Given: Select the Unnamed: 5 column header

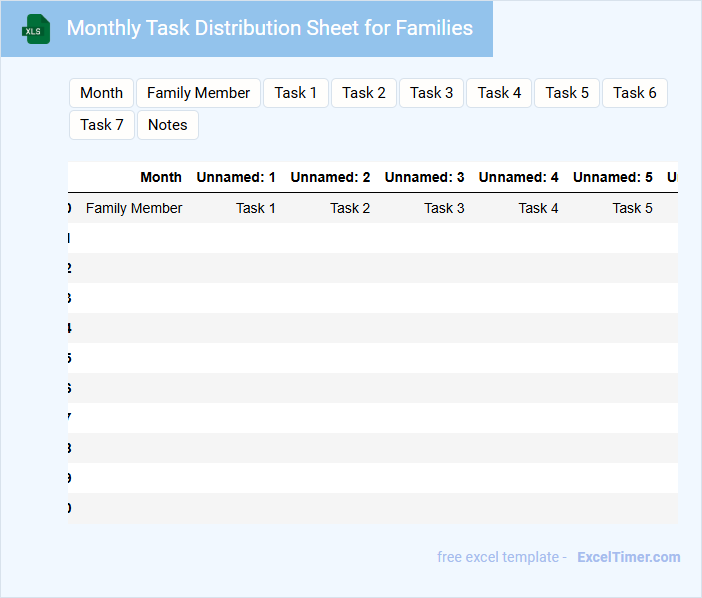Looking at the screenshot, I should point(612,177).
